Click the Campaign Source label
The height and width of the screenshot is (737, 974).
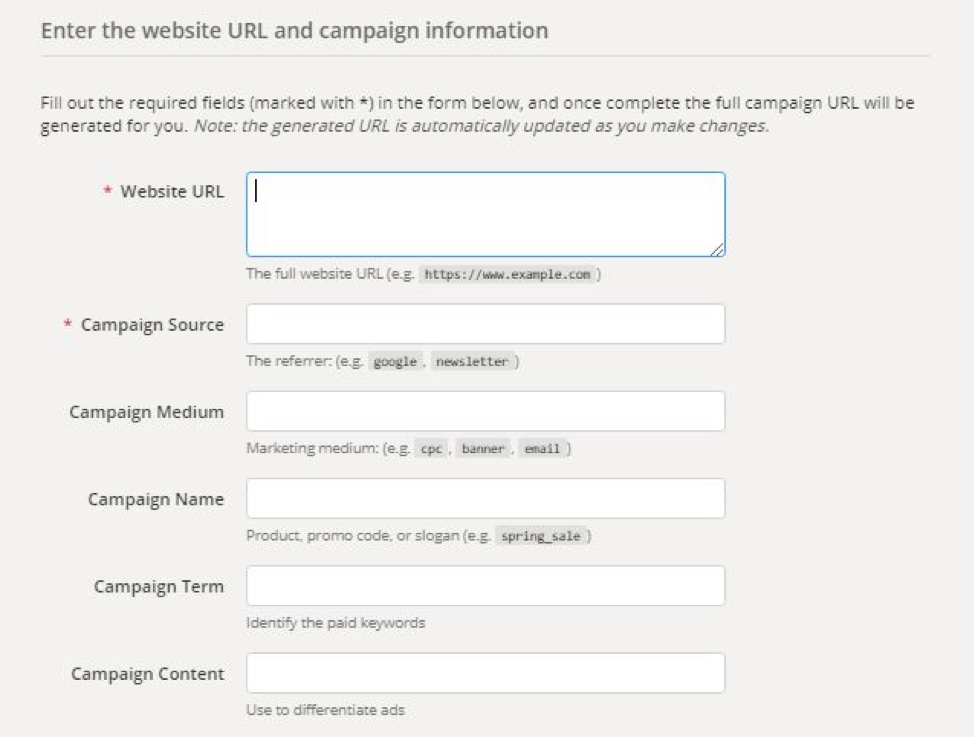[x=152, y=325]
